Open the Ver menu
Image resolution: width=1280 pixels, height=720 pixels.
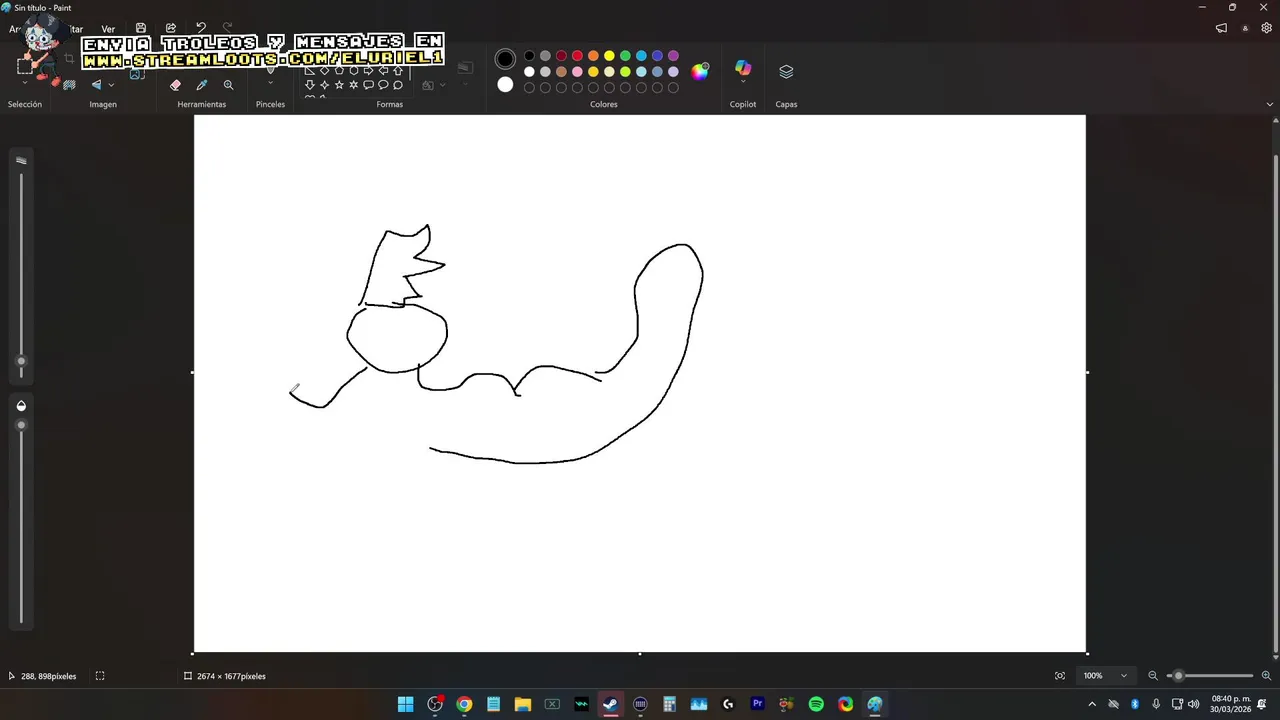point(108,29)
